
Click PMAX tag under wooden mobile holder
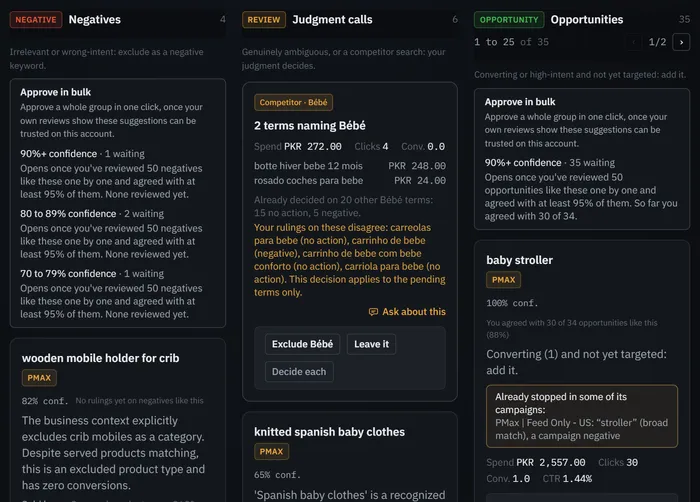[x=39, y=378]
